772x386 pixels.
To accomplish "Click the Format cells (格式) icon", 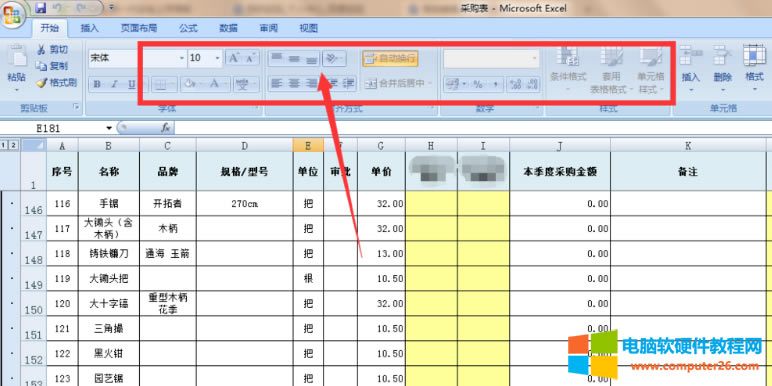I will tap(754, 55).
